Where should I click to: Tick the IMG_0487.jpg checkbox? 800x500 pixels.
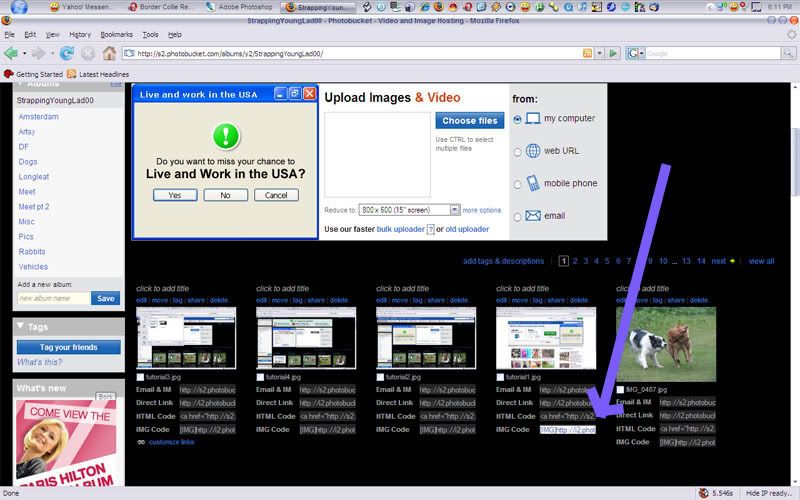[x=620, y=390]
